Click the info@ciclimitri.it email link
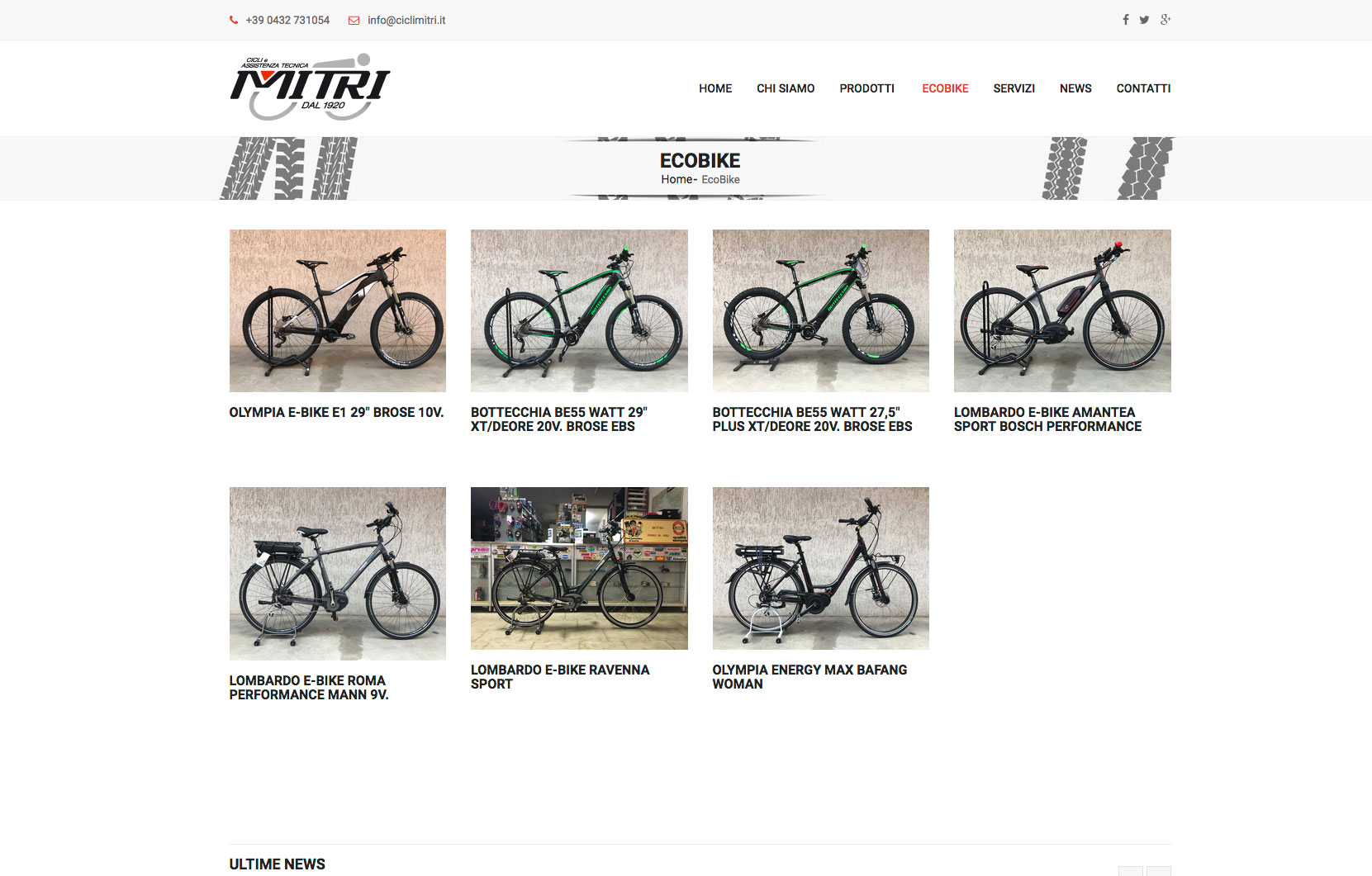Viewport: 1372px width, 876px height. point(406,21)
